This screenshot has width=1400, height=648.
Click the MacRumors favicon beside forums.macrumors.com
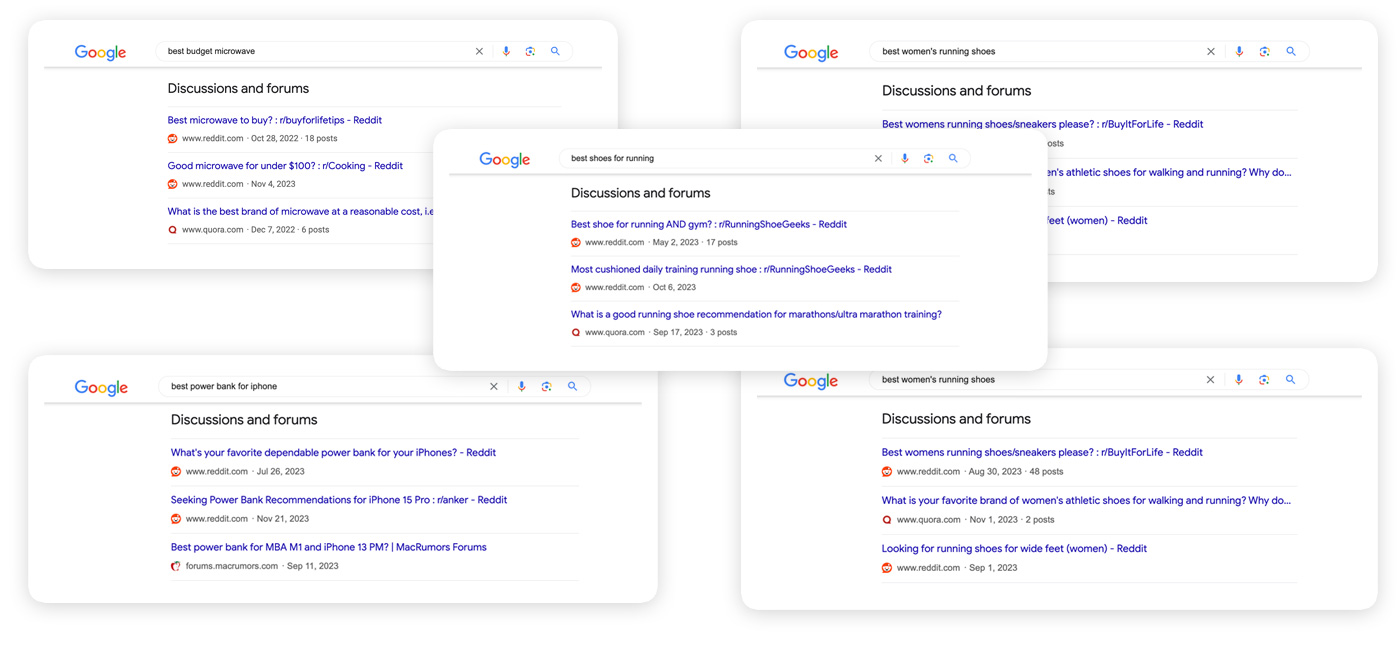[x=176, y=566]
